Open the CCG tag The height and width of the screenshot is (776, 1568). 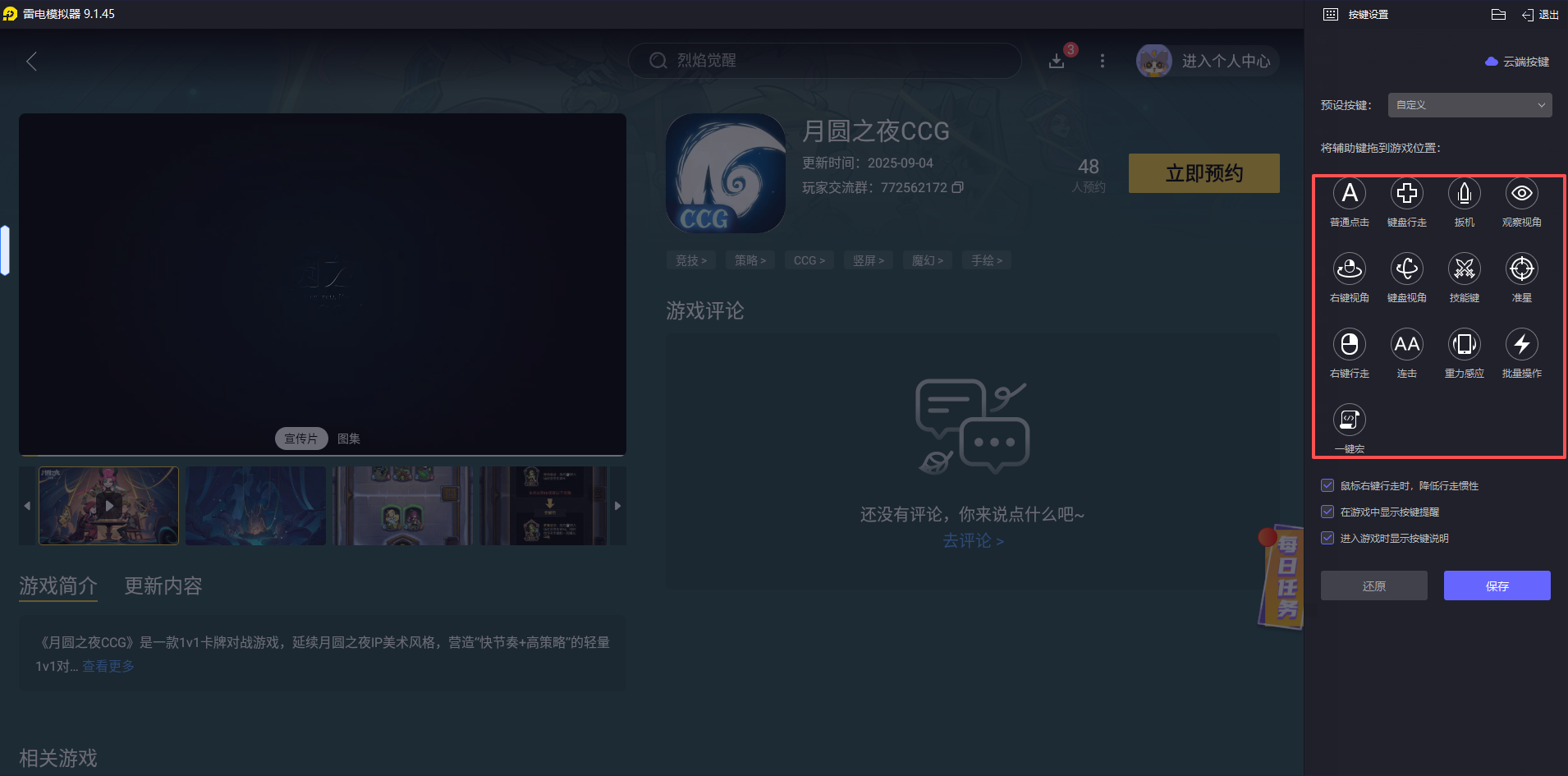point(809,260)
